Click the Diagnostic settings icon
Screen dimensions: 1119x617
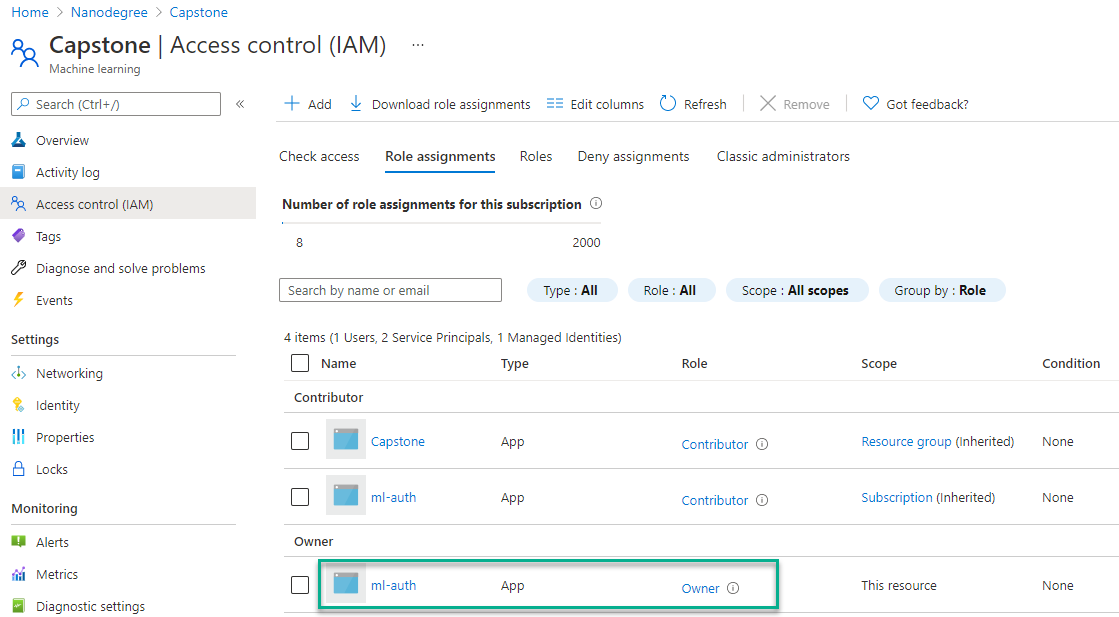(19, 606)
